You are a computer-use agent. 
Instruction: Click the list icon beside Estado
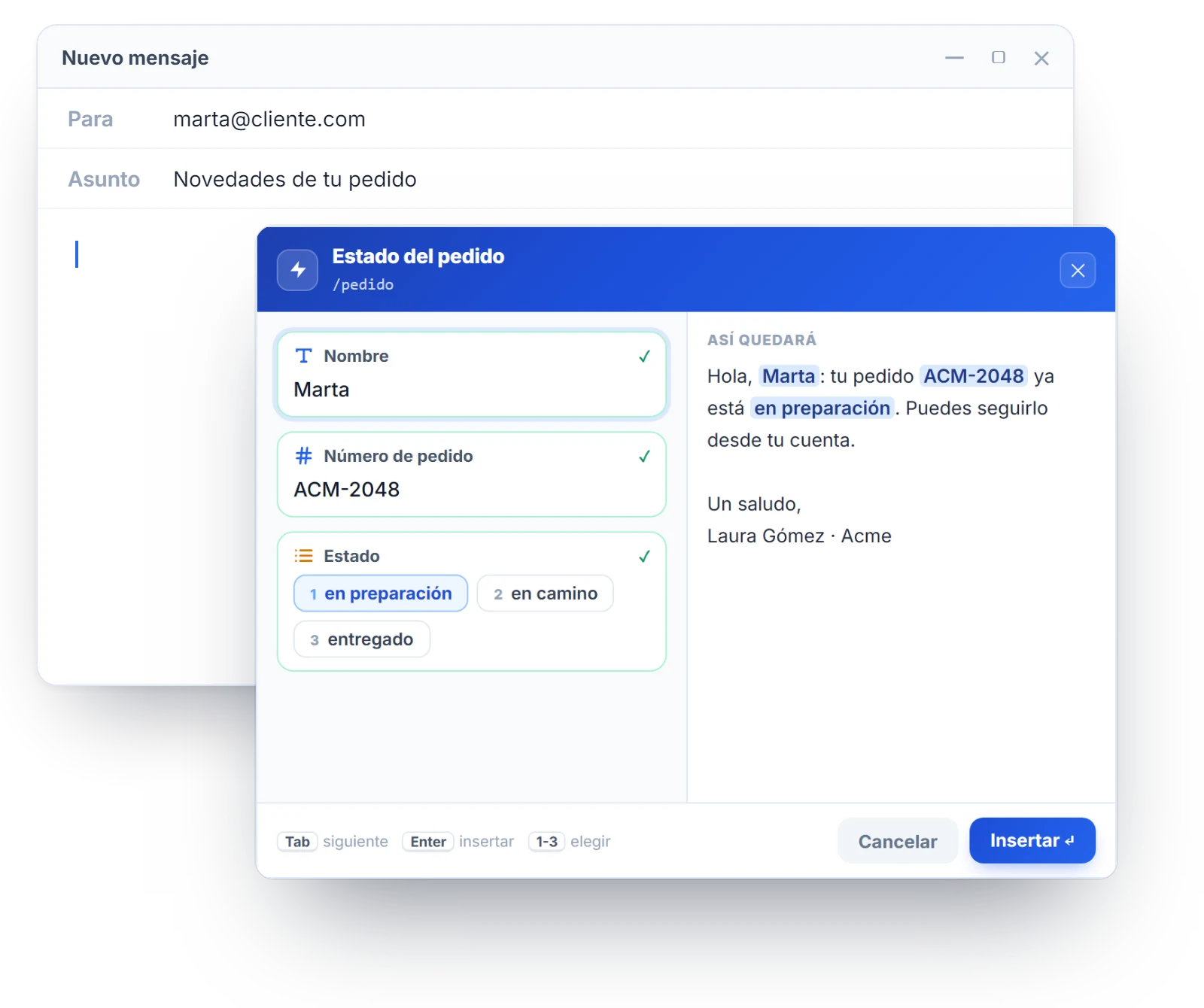tap(303, 556)
